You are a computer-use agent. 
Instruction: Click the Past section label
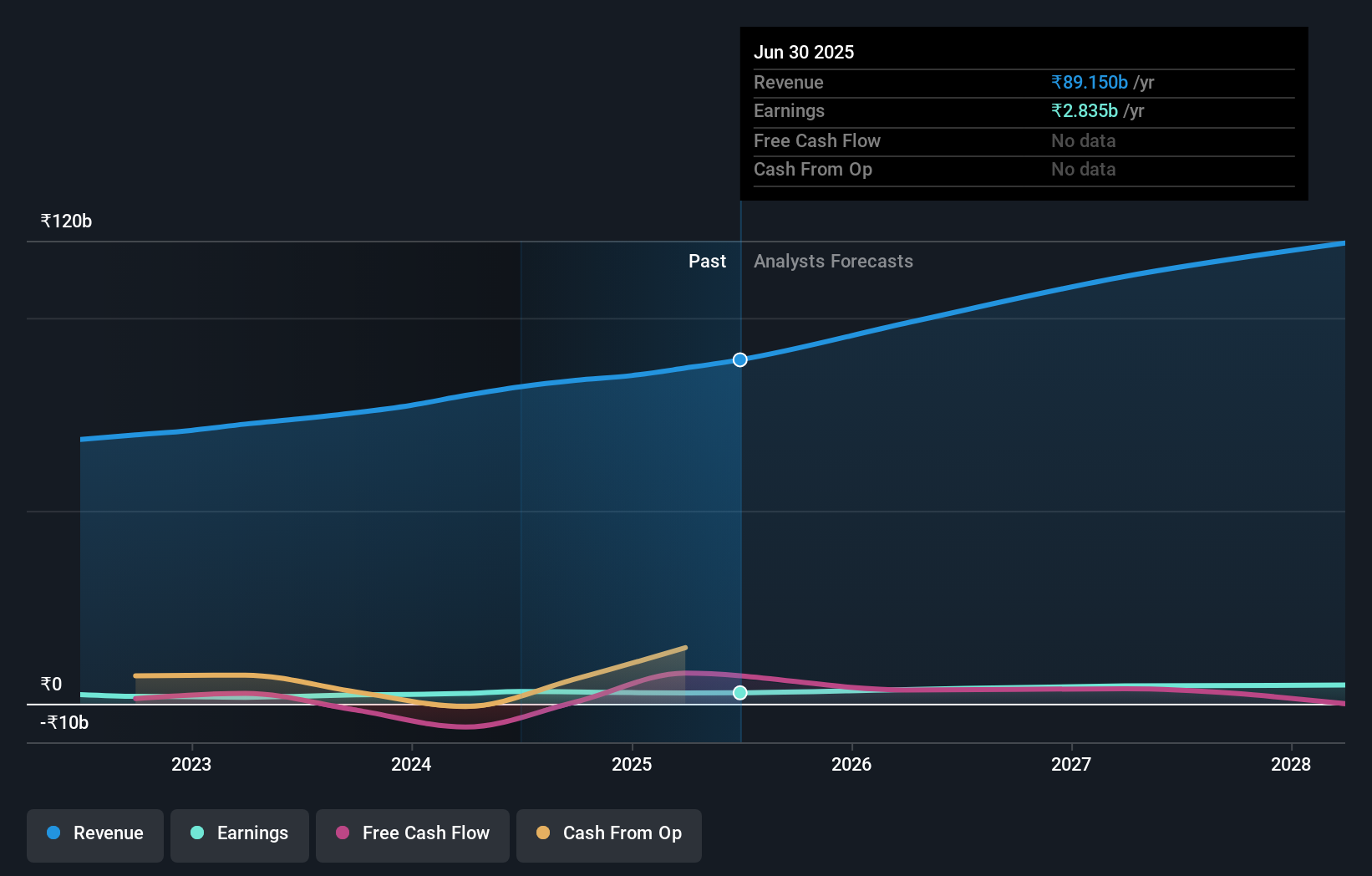[707, 261]
